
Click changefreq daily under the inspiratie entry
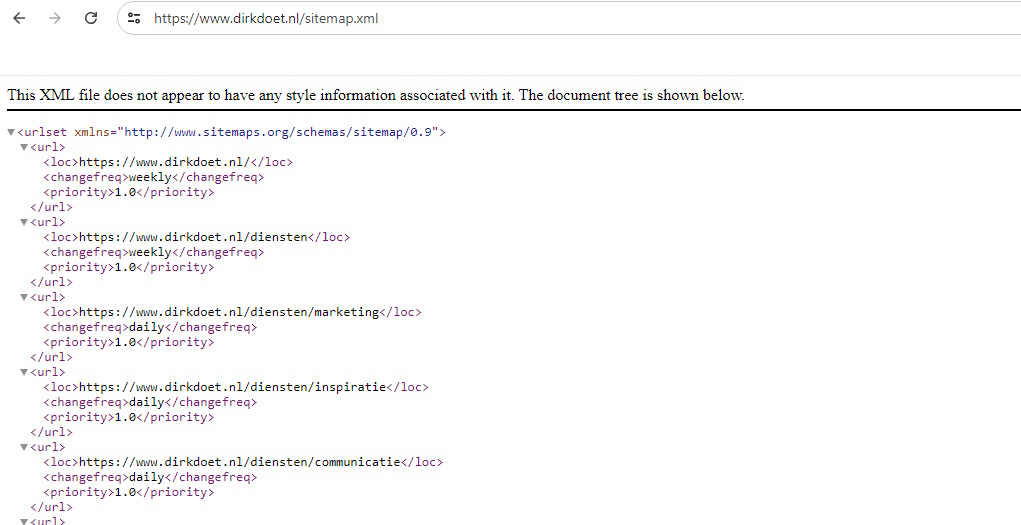coord(147,402)
